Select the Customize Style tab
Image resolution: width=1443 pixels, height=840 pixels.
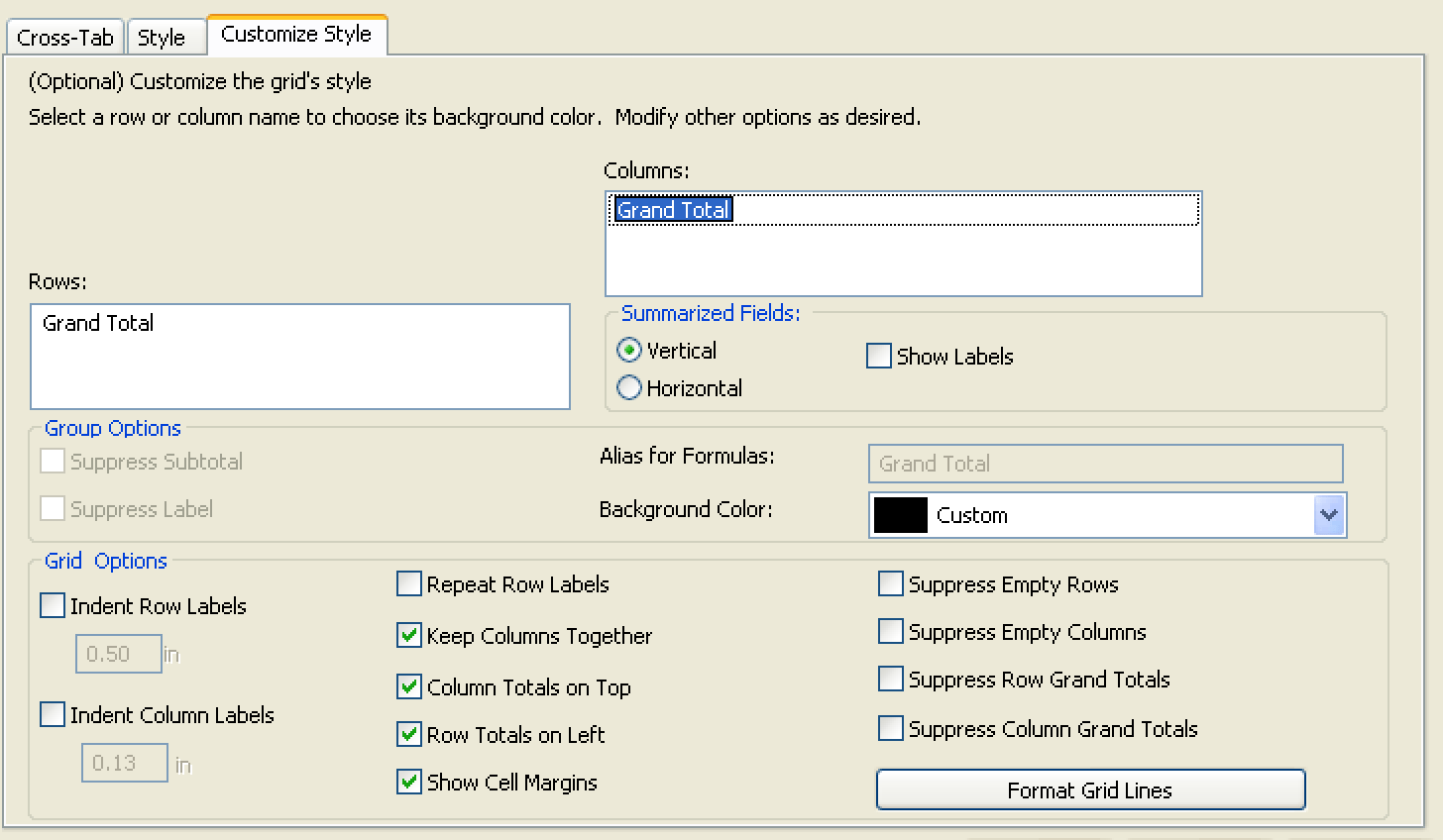tap(295, 34)
